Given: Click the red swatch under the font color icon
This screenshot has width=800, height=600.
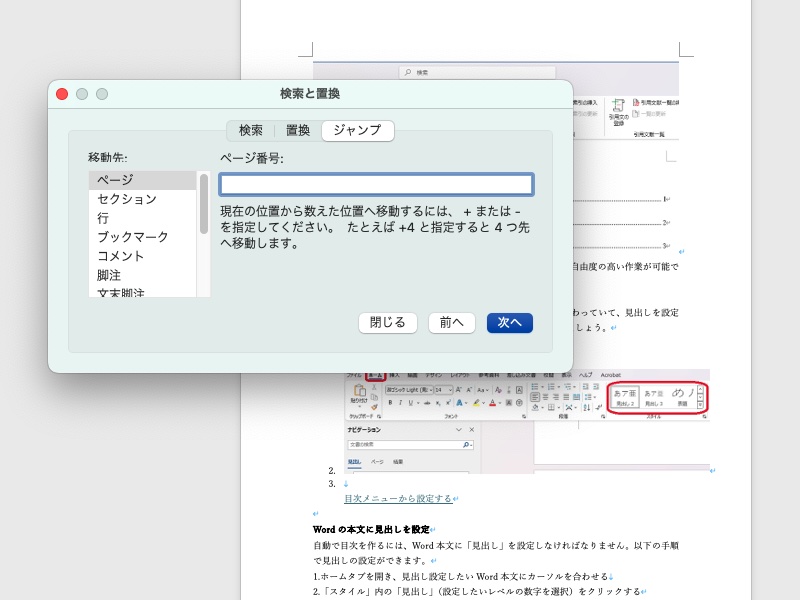Looking at the screenshot, I should click(x=493, y=406).
